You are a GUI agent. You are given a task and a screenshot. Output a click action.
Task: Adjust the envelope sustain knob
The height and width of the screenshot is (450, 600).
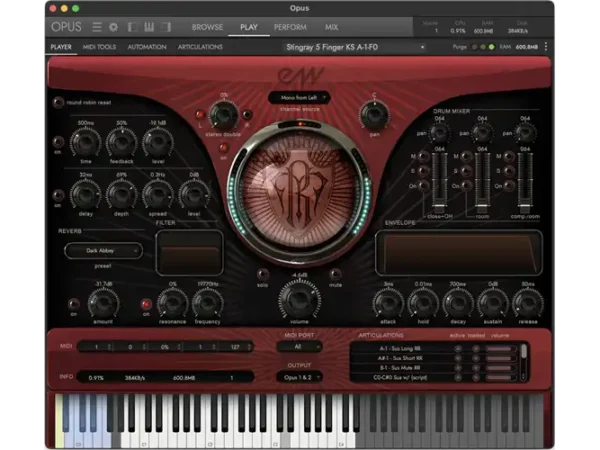pyautogui.click(x=493, y=304)
